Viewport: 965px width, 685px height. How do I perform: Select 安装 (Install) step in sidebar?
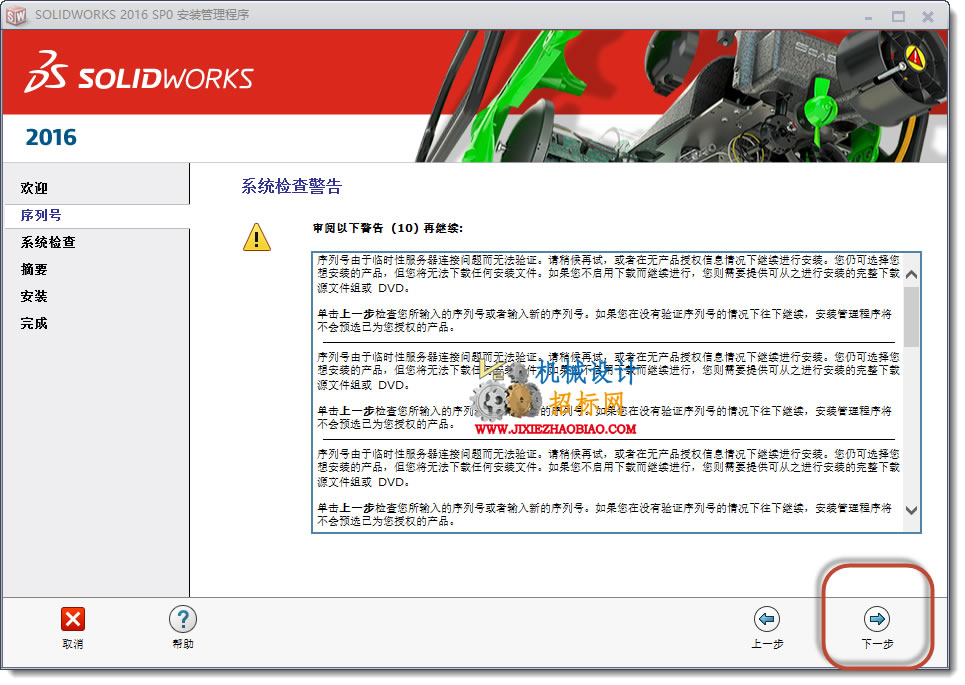[x=34, y=297]
